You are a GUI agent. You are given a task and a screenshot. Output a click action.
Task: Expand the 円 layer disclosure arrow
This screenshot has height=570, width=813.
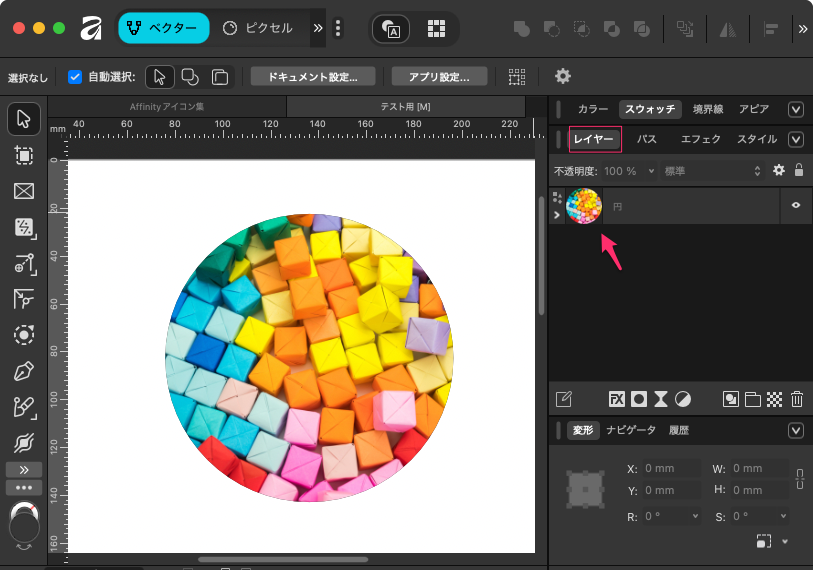[x=557, y=214]
